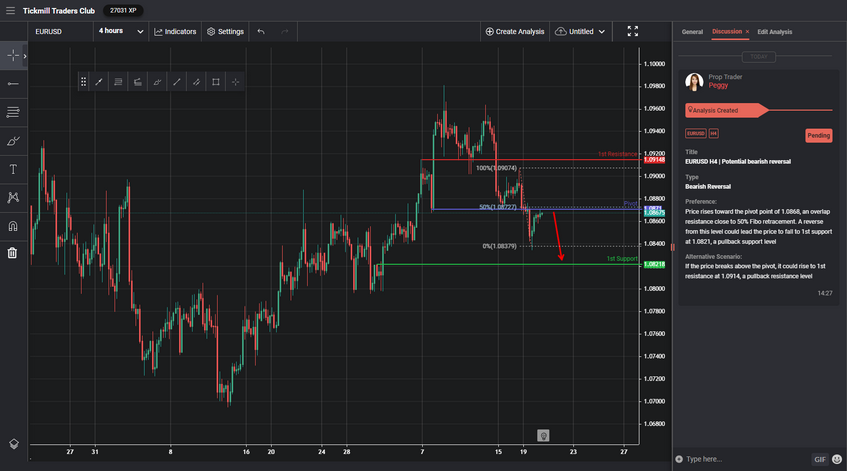Select the crosshair cursor tool in sidebar
847x471 pixels.
click(x=12, y=56)
